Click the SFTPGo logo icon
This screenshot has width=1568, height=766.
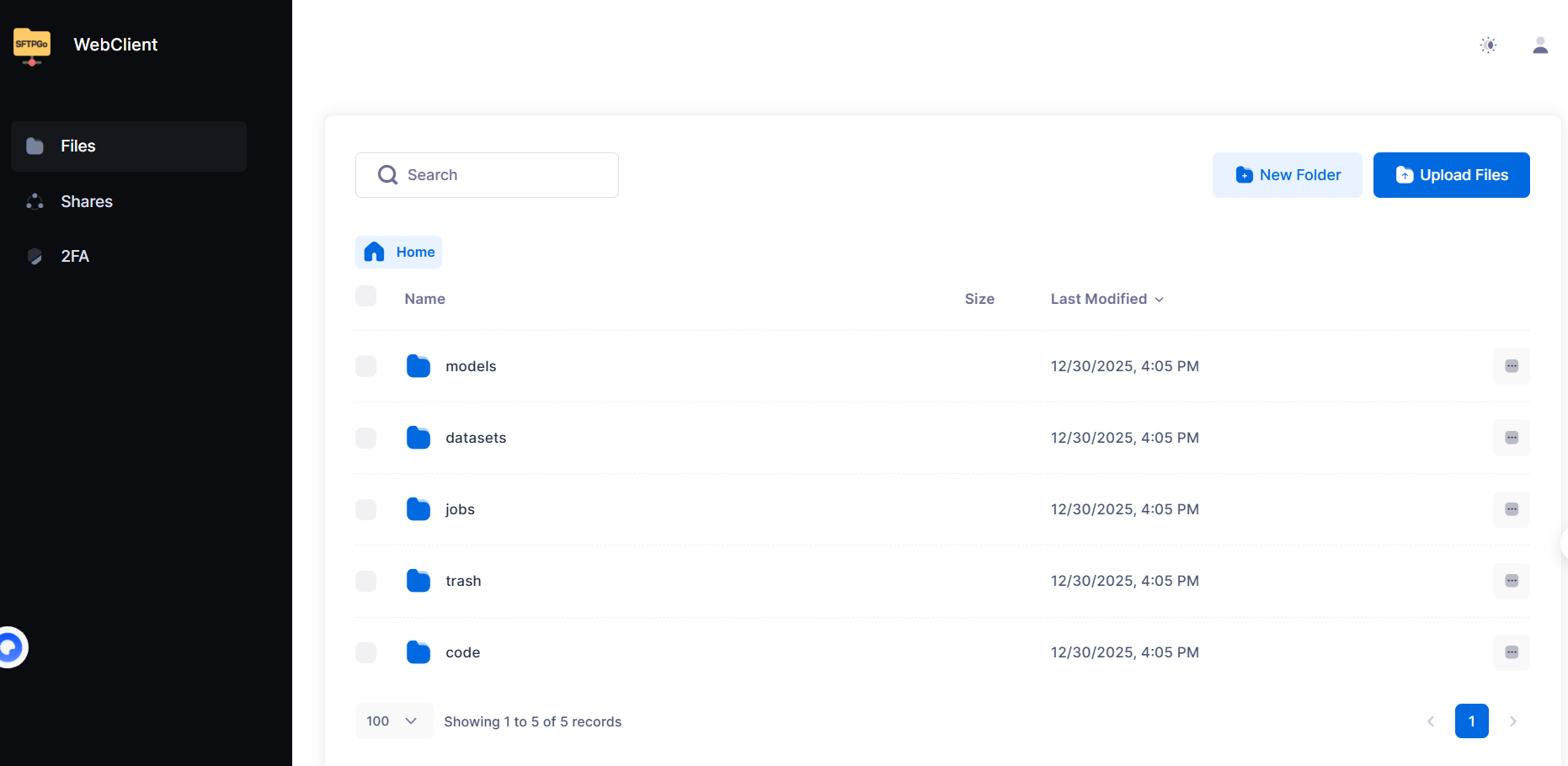point(32,45)
